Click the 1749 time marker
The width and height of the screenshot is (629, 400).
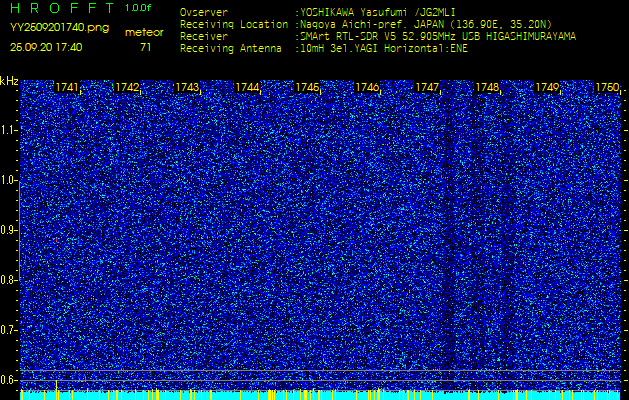click(547, 87)
